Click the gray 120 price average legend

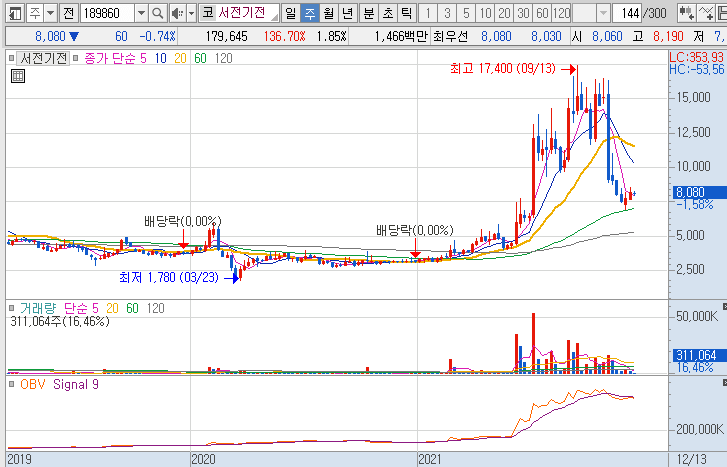(x=223, y=58)
